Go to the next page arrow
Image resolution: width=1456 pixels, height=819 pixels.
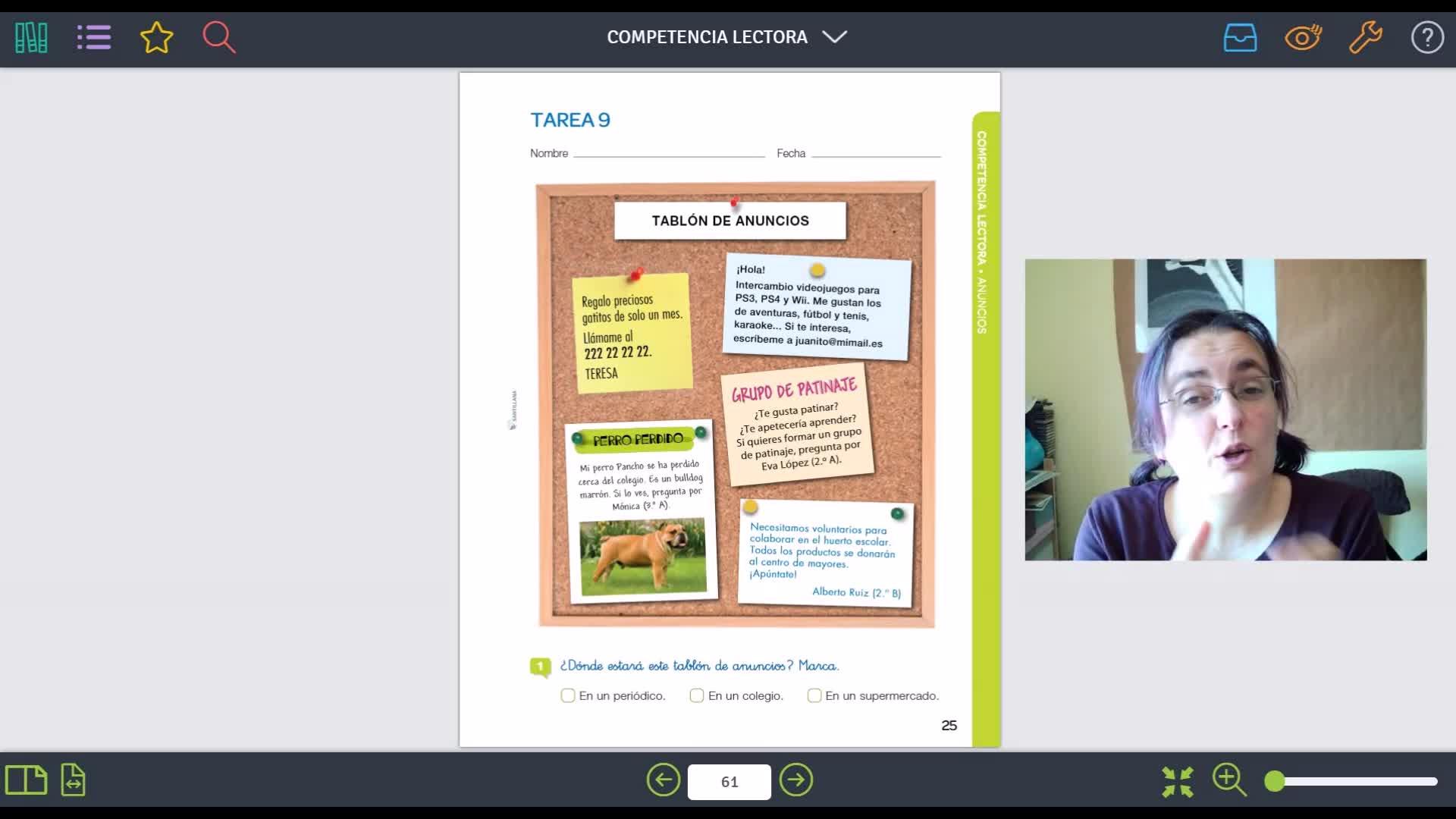796,780
